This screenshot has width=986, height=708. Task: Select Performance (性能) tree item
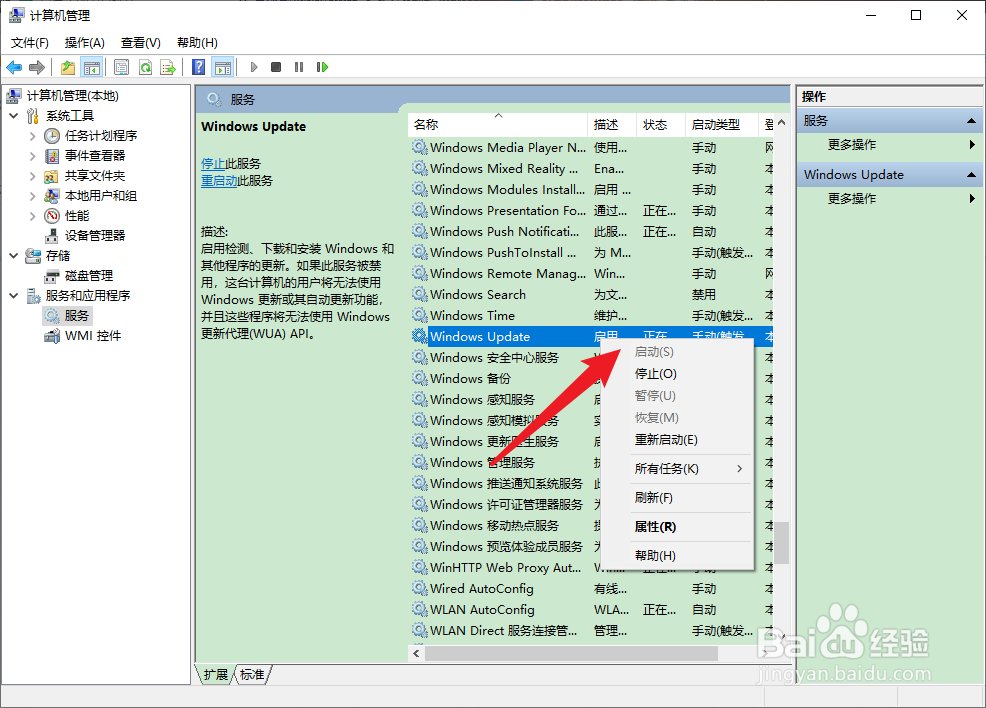point(77,216)
